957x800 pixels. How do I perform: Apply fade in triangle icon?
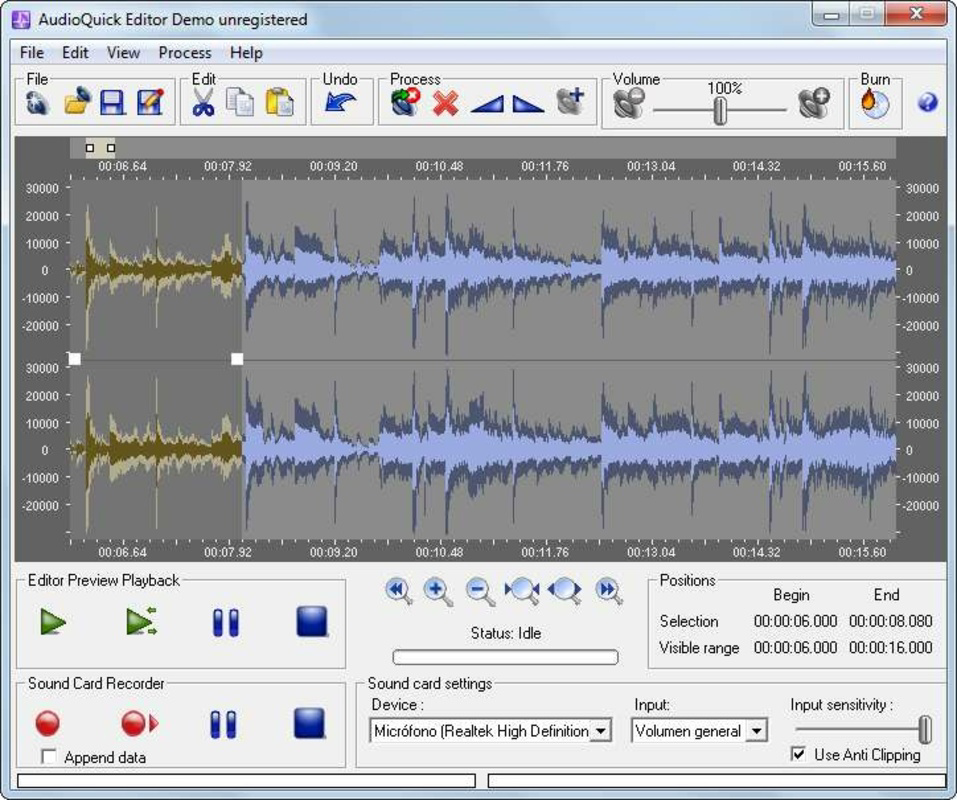tap(488, 104)
